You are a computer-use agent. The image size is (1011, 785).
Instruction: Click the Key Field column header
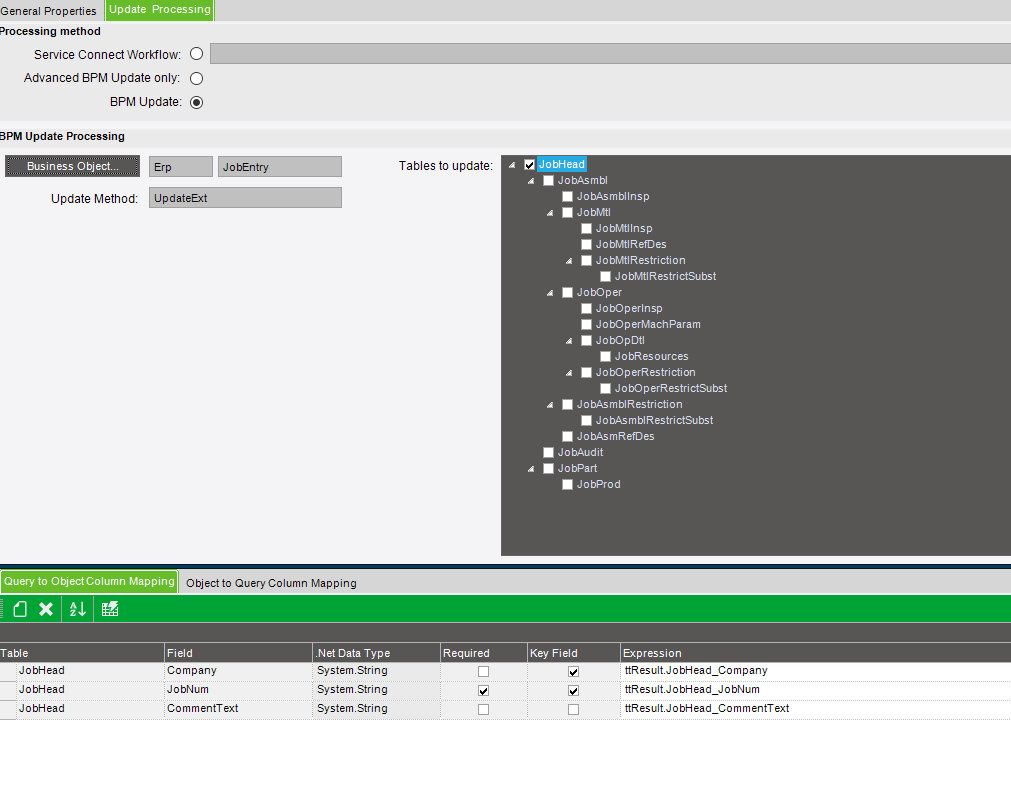574,653
